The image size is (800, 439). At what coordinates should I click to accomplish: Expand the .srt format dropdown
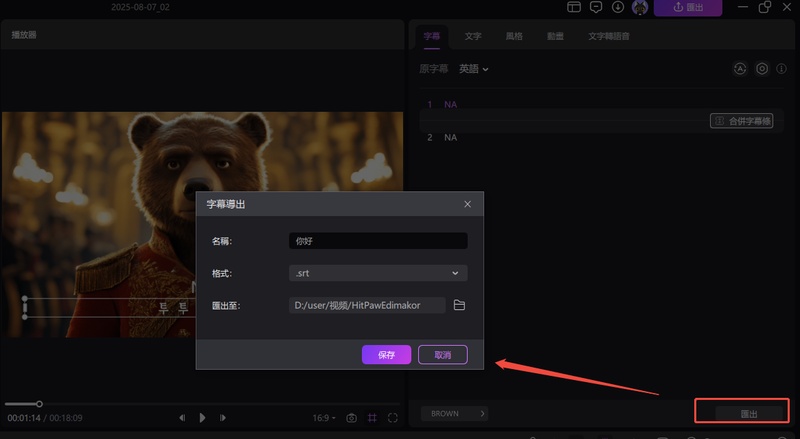(x=378, y=273)
